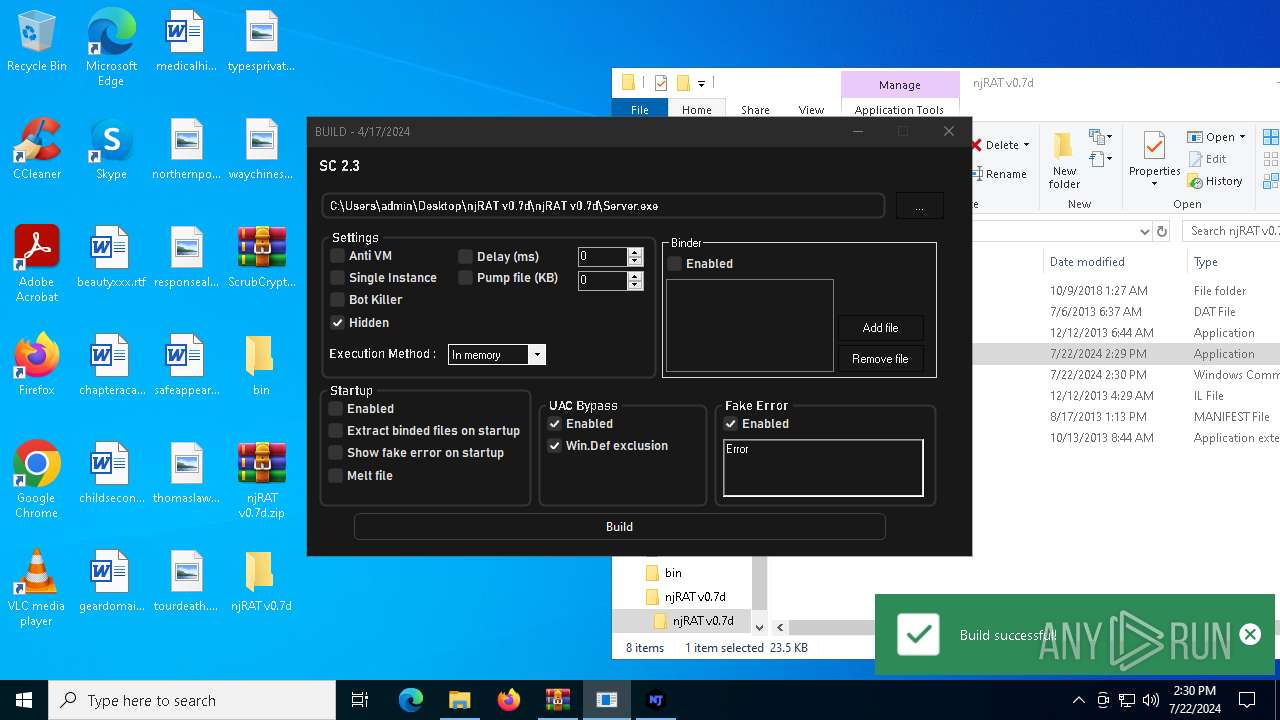
Task: Switch to the Share ribbon tab
Action: click(755, 110)
